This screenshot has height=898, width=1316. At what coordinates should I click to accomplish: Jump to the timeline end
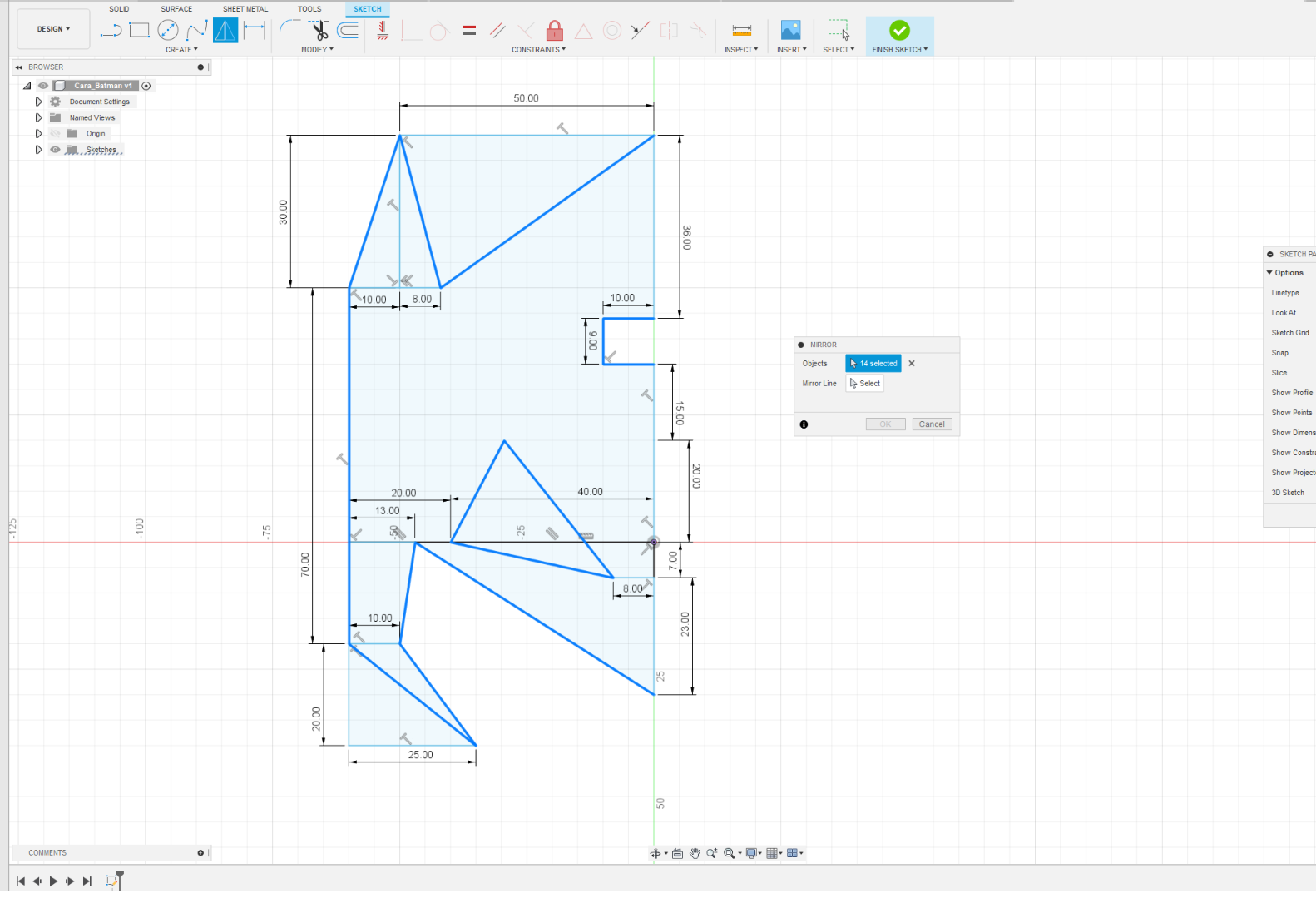(87, 881)
